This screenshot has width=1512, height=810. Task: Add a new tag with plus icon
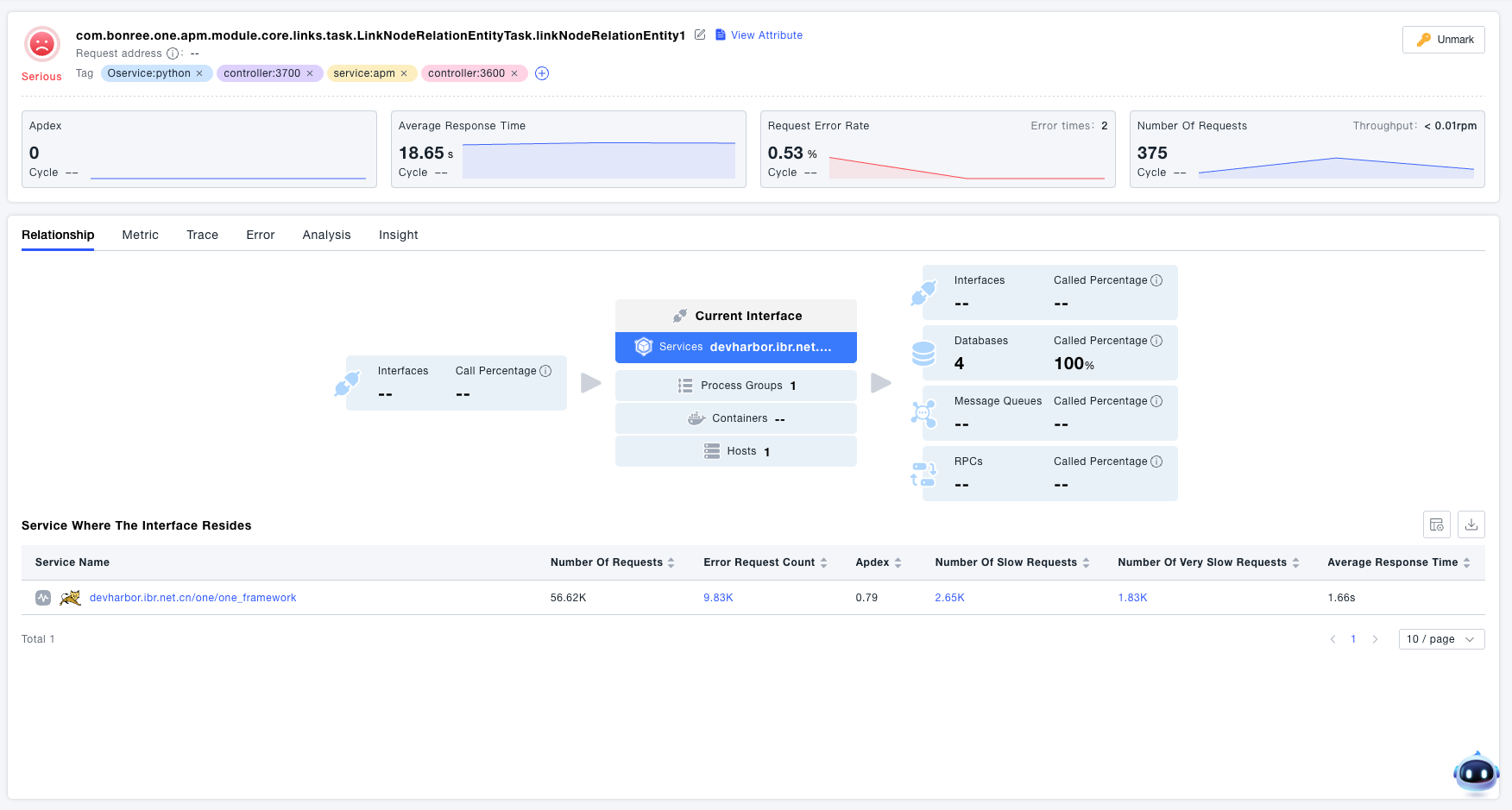(542, 73)
